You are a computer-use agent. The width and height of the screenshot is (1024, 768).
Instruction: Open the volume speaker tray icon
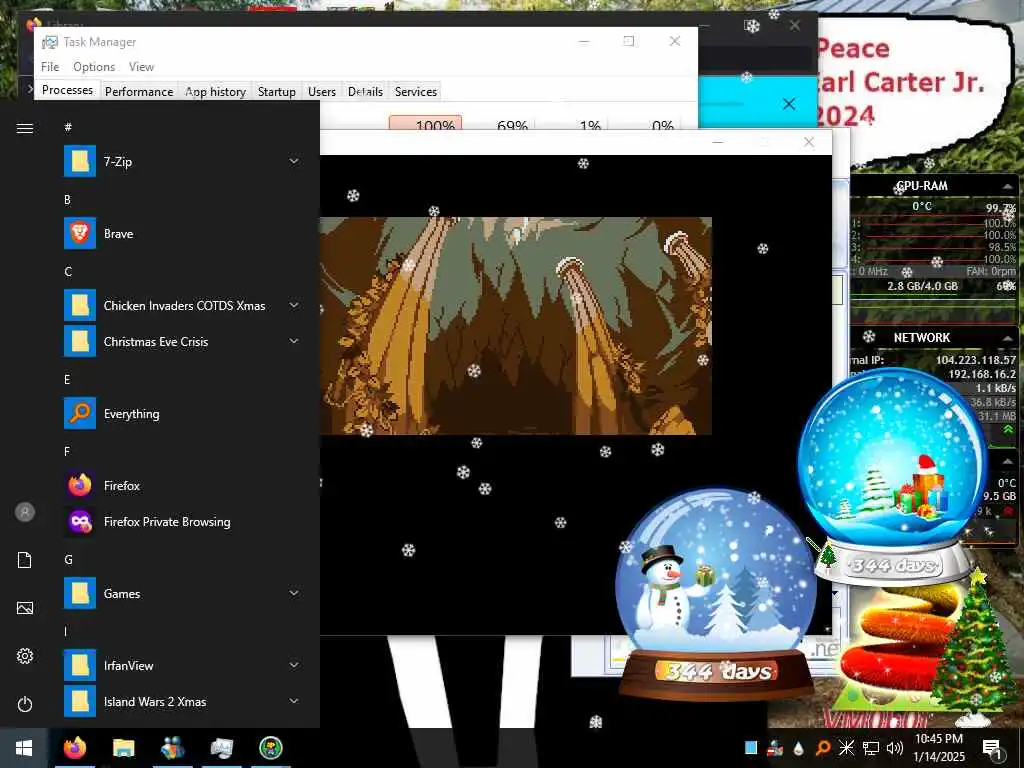point(895,748)
